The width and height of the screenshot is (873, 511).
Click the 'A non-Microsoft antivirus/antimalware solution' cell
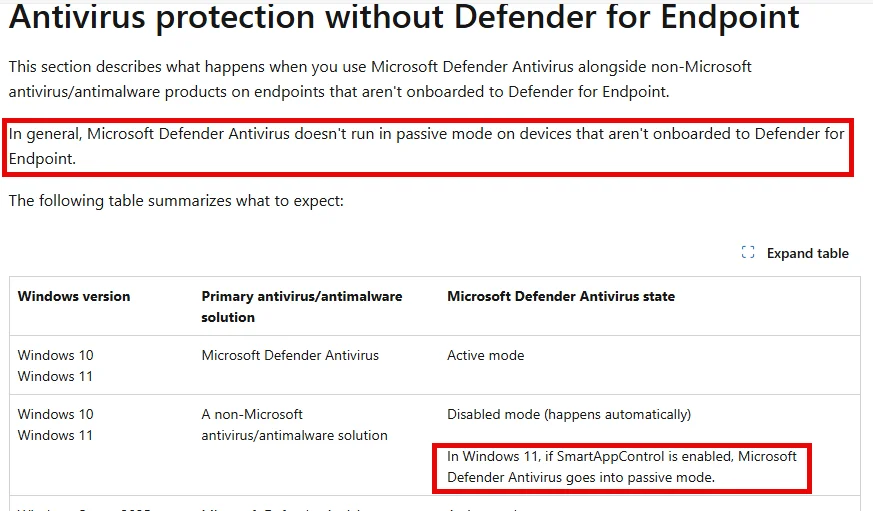pos(295,425)
